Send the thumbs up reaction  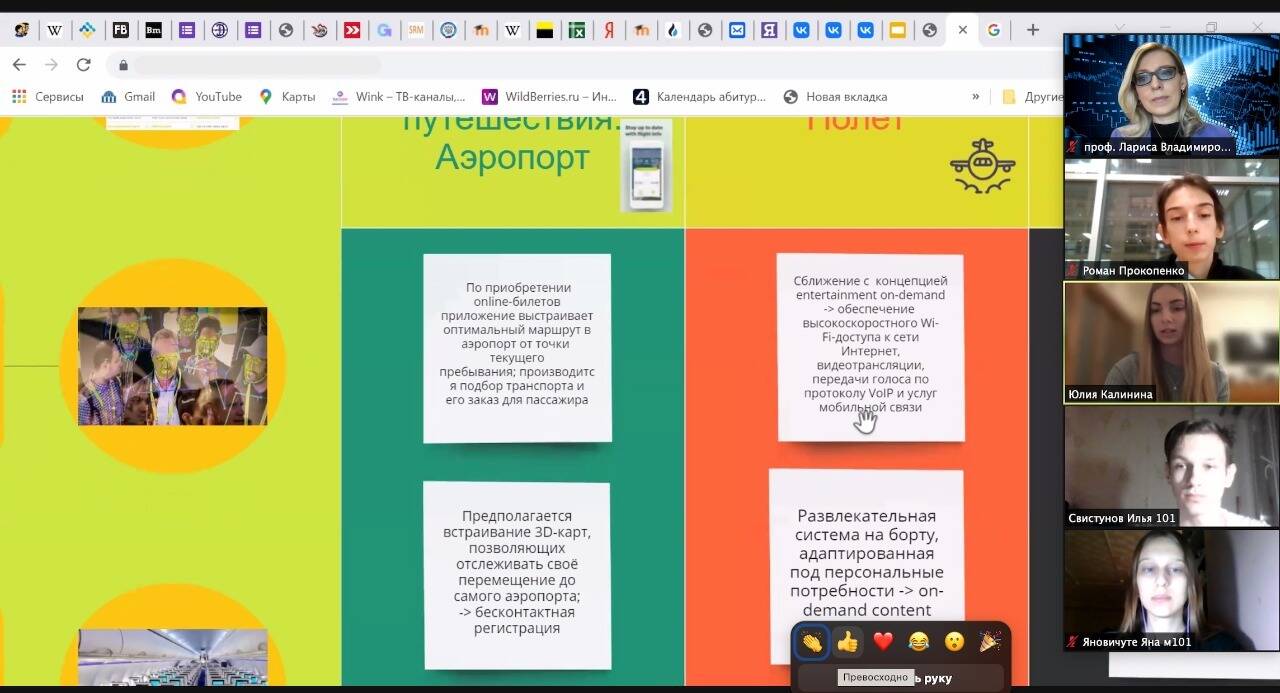click(x=848, y=642)
